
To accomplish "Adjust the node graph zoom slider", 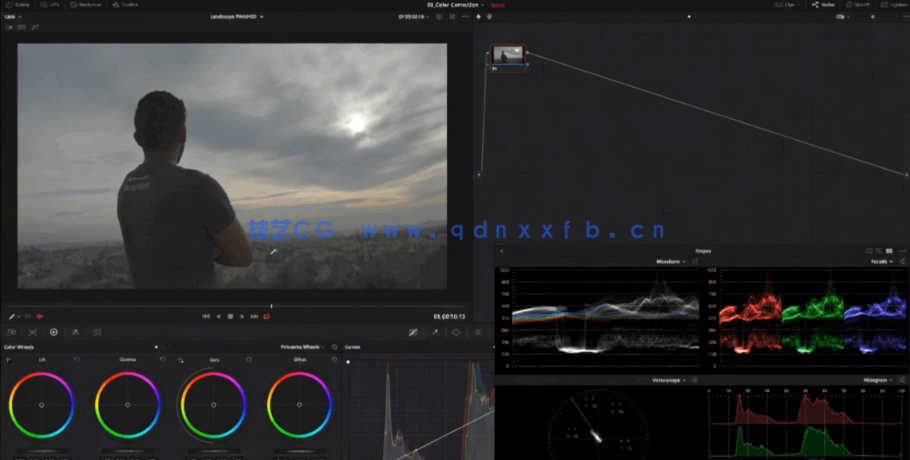I will point(872,17).
